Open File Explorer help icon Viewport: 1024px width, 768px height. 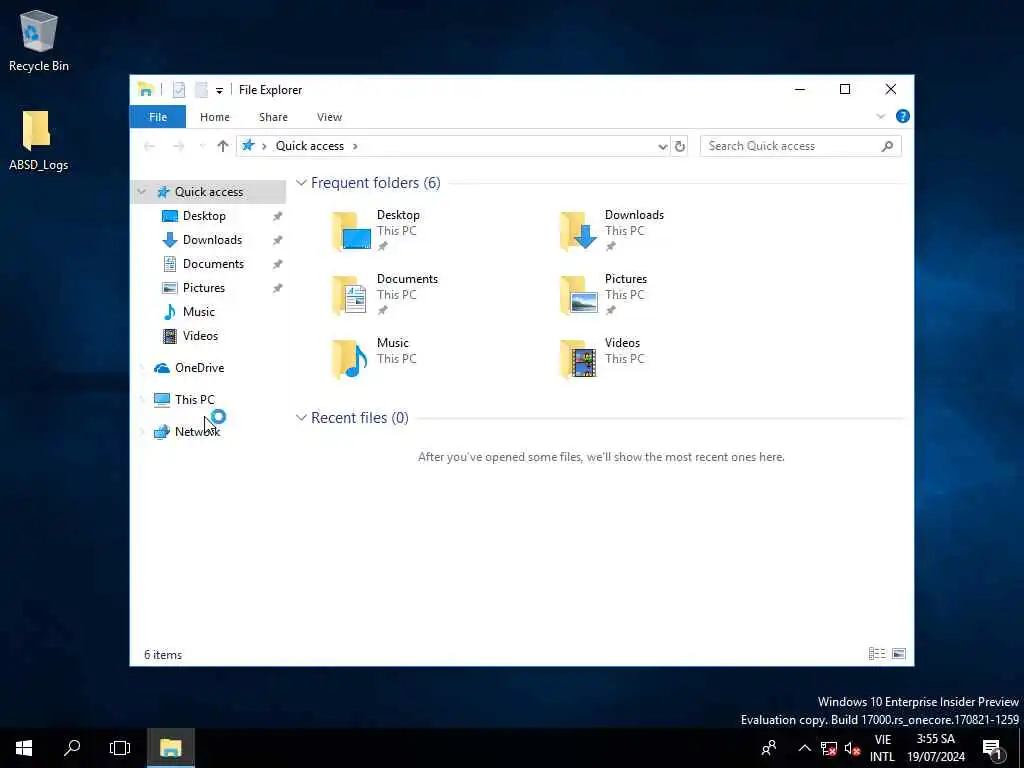pyautogui.click(x=903, y=116)
